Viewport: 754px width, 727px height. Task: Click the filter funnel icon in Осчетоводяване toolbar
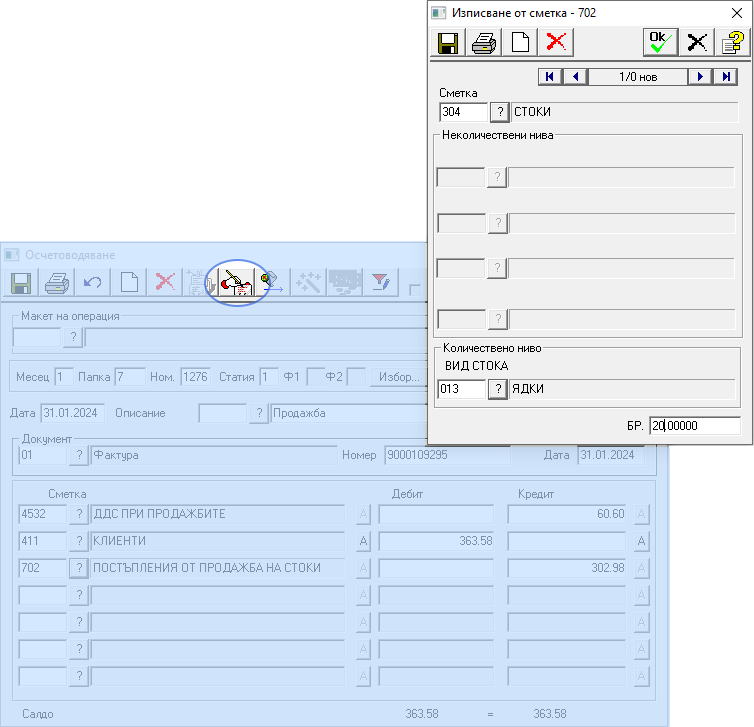[380, 283]
